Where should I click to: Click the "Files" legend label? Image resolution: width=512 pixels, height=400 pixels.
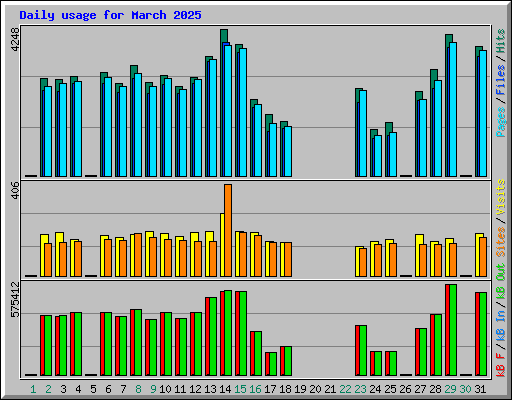[x=501, y=80]
